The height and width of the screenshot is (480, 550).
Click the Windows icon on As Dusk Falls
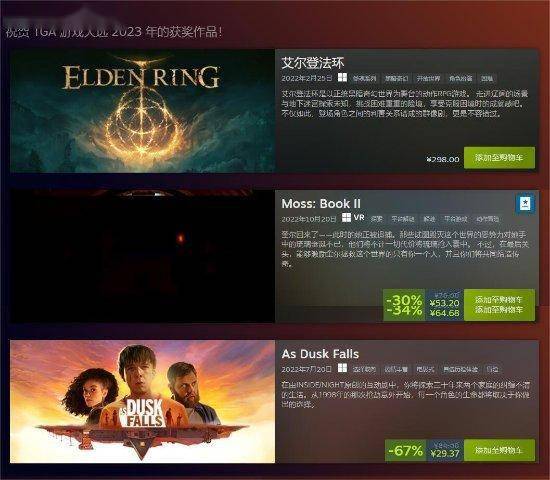pyautogui.click(x=342, y=368)
